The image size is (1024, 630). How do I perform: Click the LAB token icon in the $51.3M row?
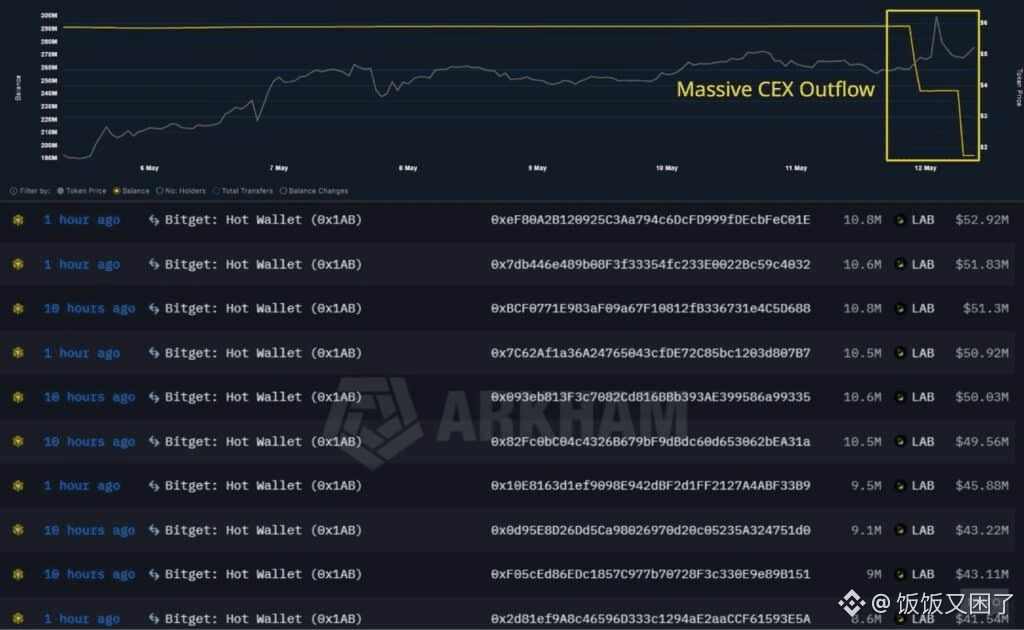900,308
